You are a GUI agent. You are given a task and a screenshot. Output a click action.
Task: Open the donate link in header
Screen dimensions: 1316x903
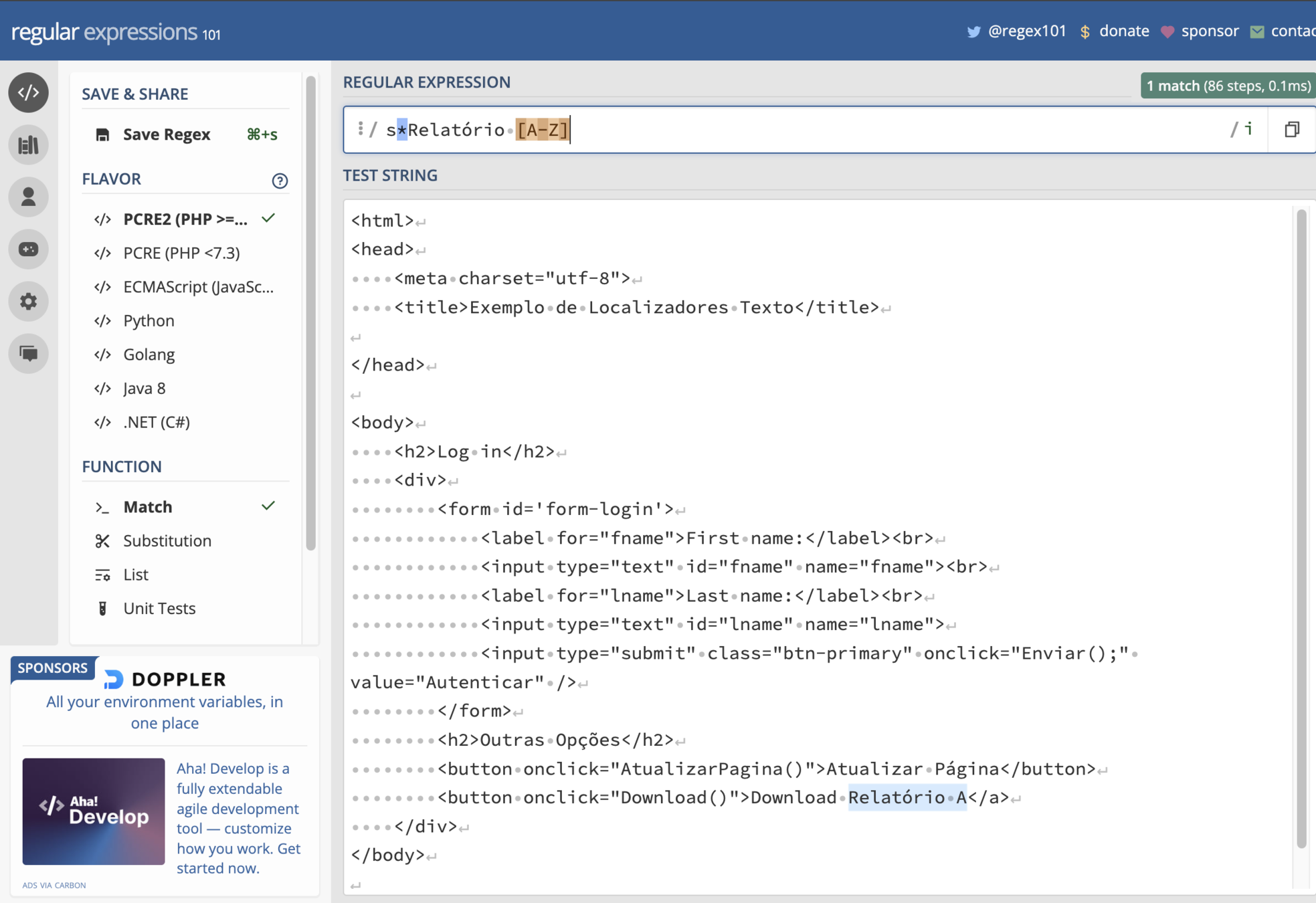click(x=1123, y=31)
